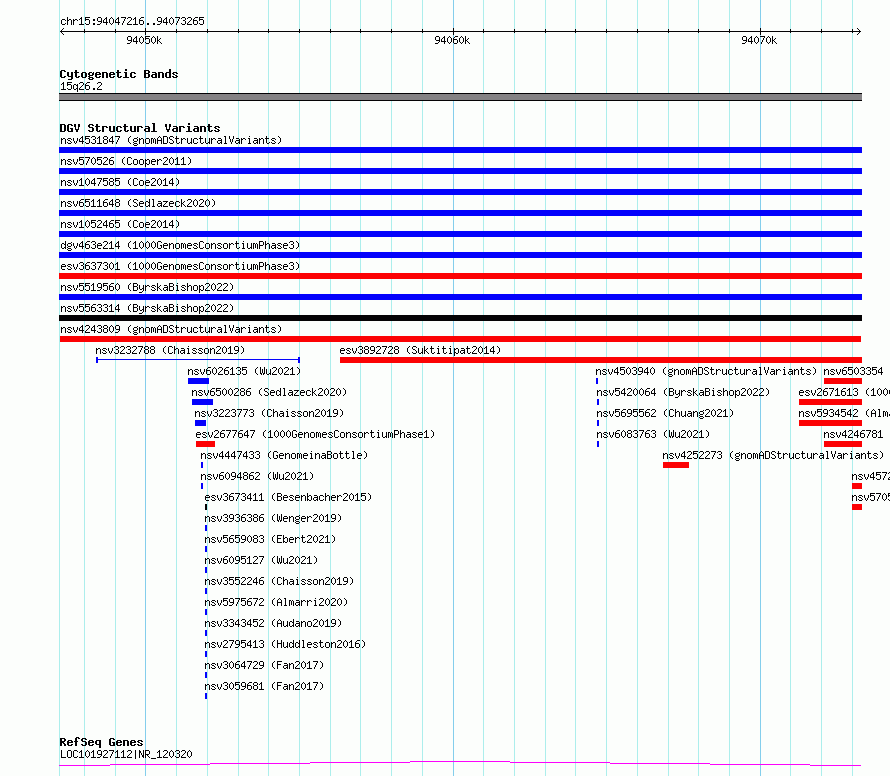The image size is (890, 776).
Task: Select nsv3232788 (Chaisson2019) label
Action: pyautogui.click(x=170, y=350)
